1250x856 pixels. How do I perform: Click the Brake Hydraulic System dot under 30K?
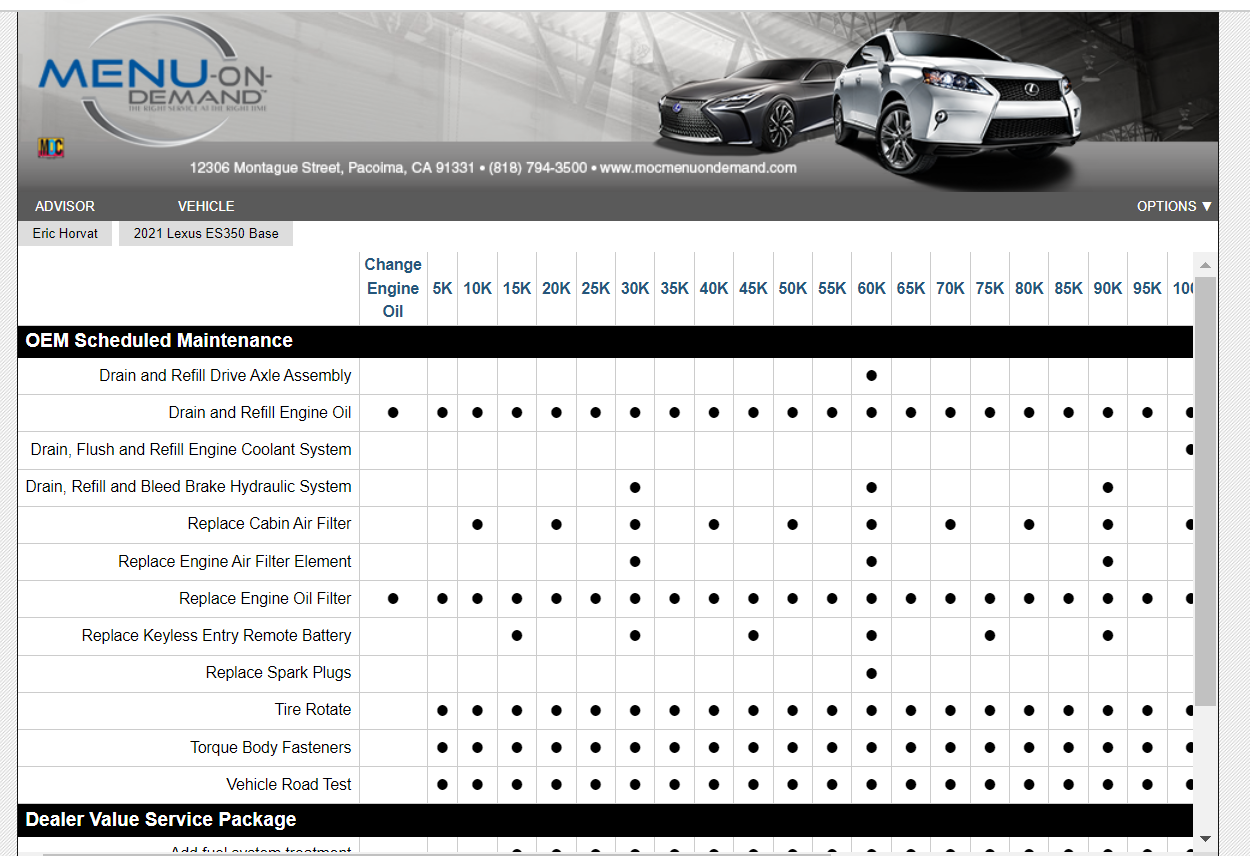point(635,487)
